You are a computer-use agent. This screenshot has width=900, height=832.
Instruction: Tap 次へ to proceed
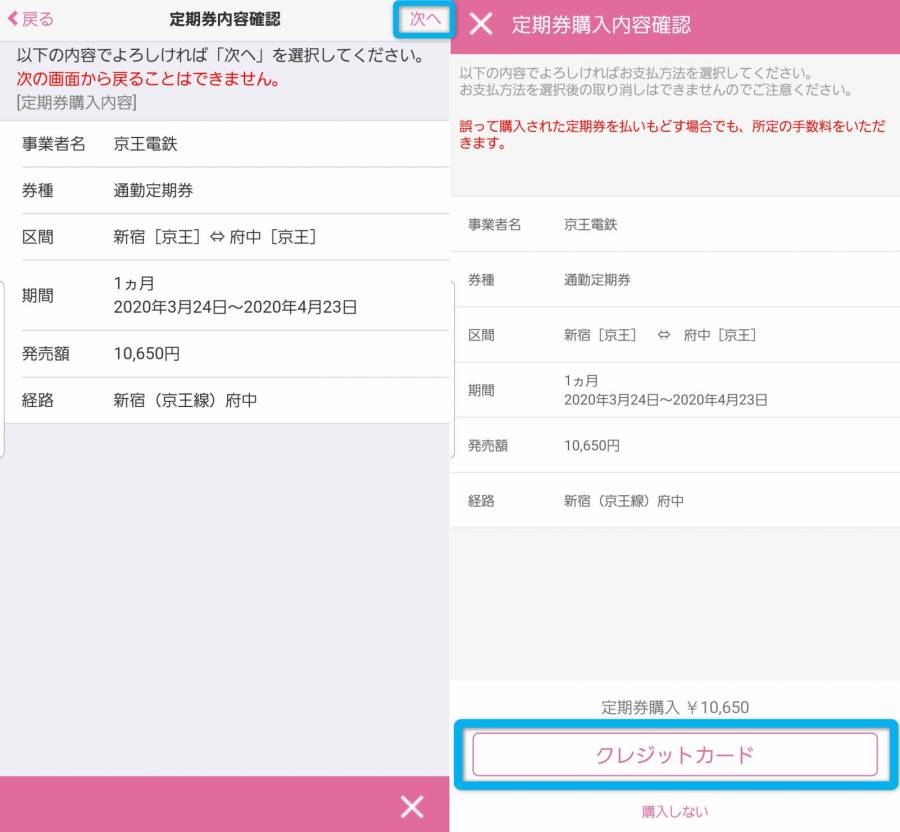pyautogui.click(x=425, y=19)
